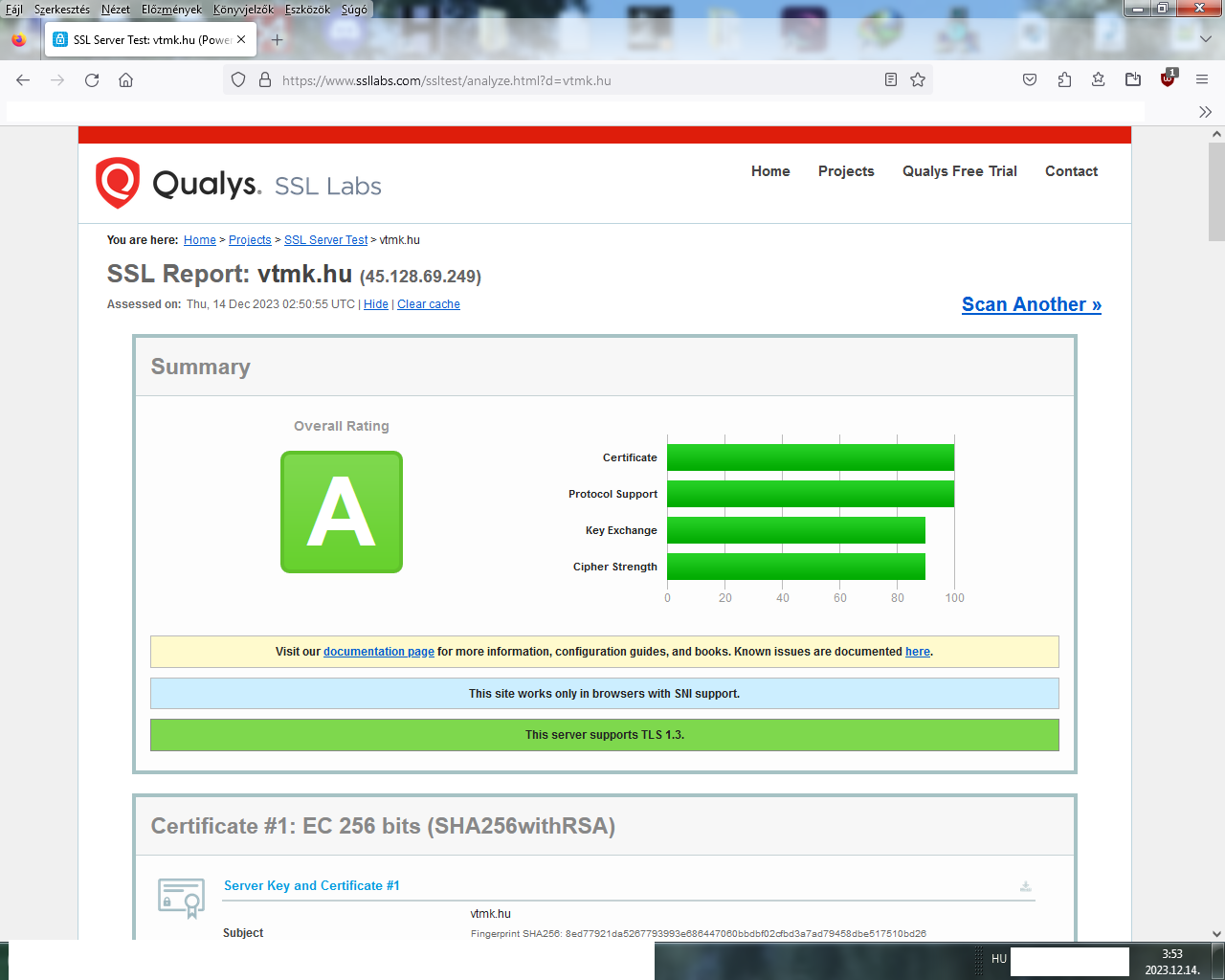The height and width of the screenshot is (980, 1225).
Task: Click the TLS 1.3 support notice
Action: [605, 735]
